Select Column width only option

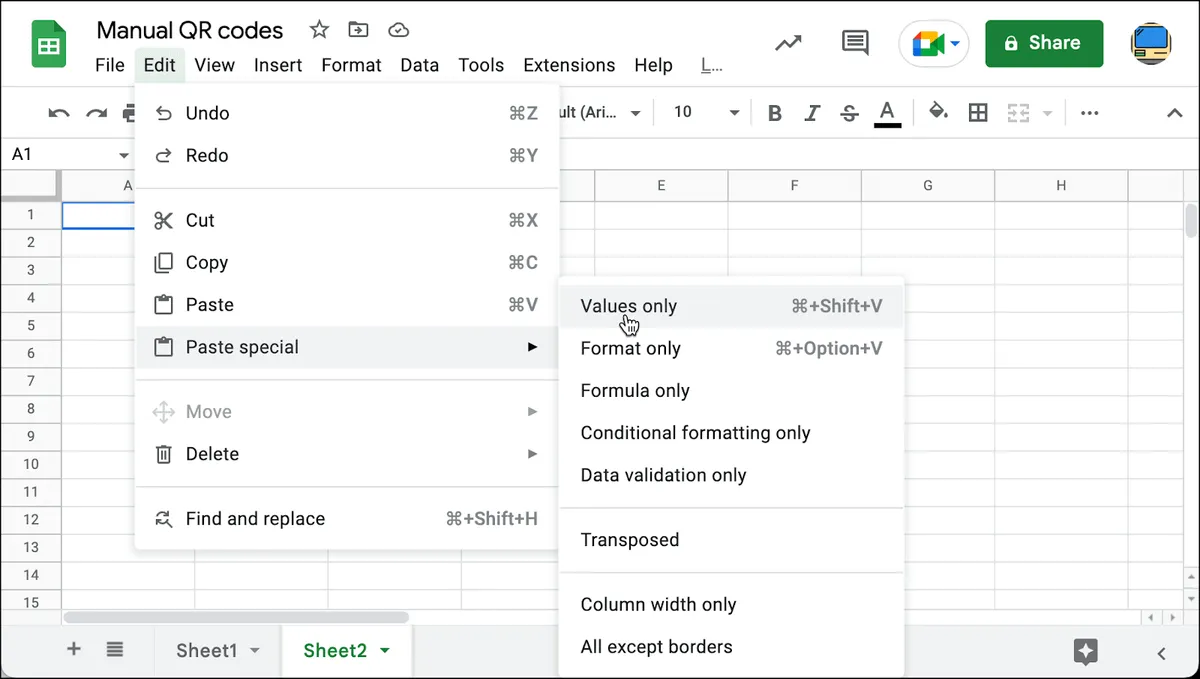pos(731,604)
